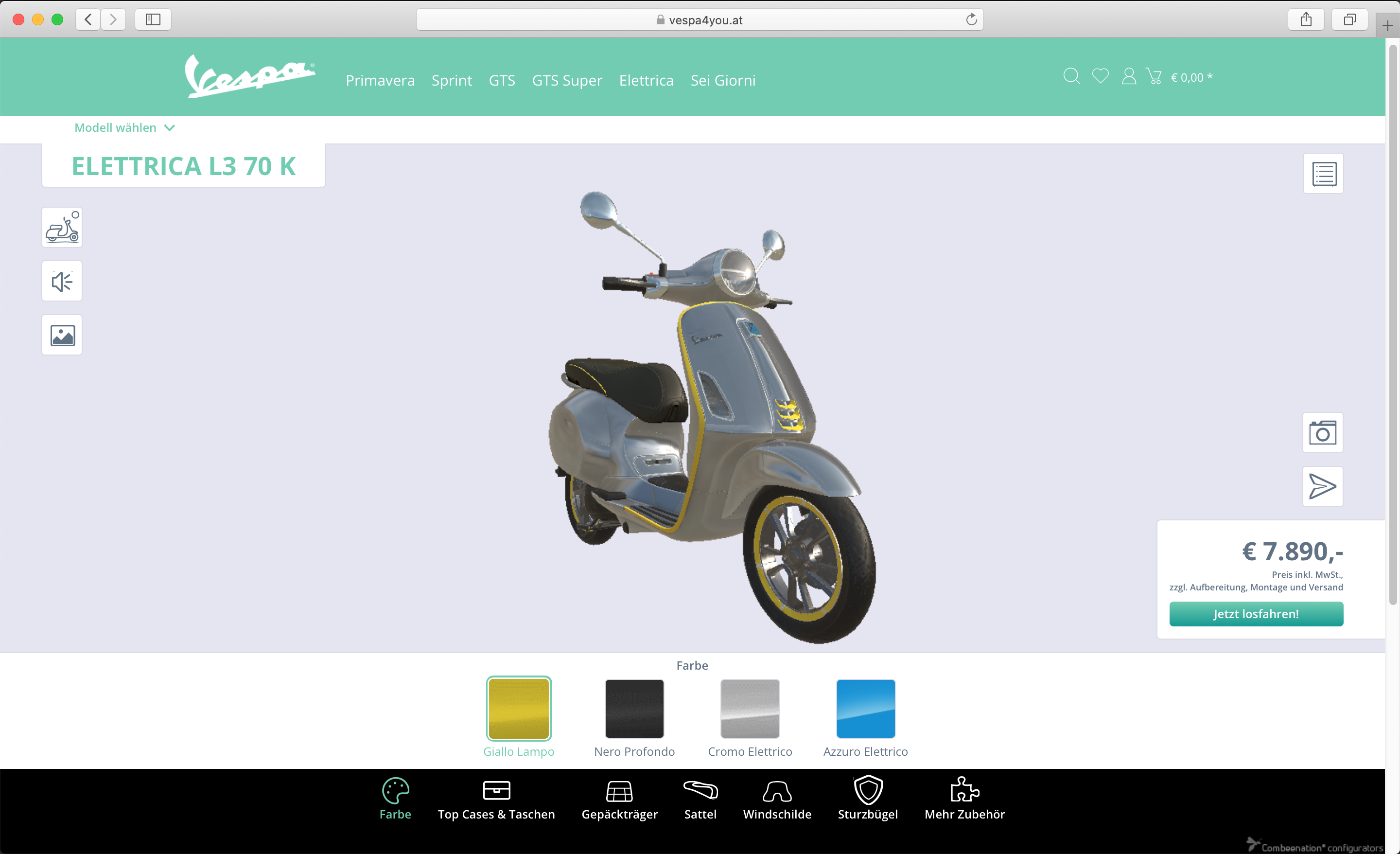Toggle the sound speaker icon
This screenshot has width=1400, height=854.
click(x=62, y=281)
